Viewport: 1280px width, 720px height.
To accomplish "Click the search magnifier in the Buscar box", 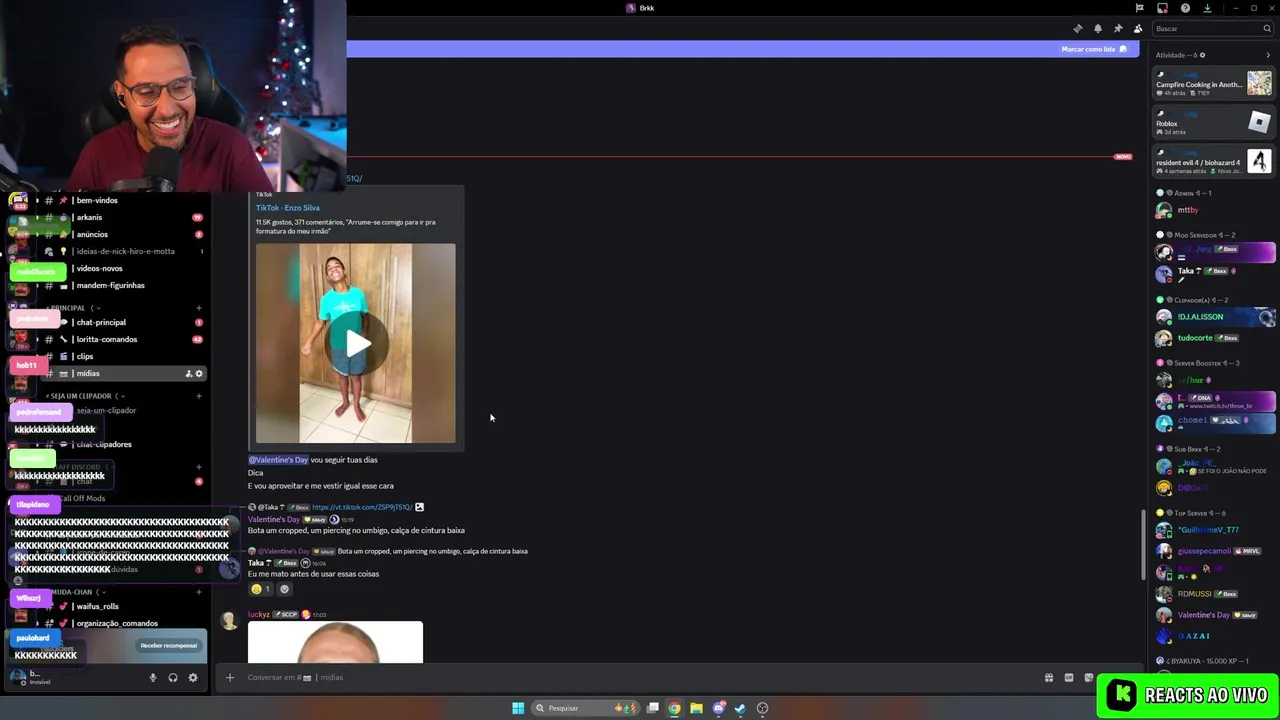I will 1266,28.
